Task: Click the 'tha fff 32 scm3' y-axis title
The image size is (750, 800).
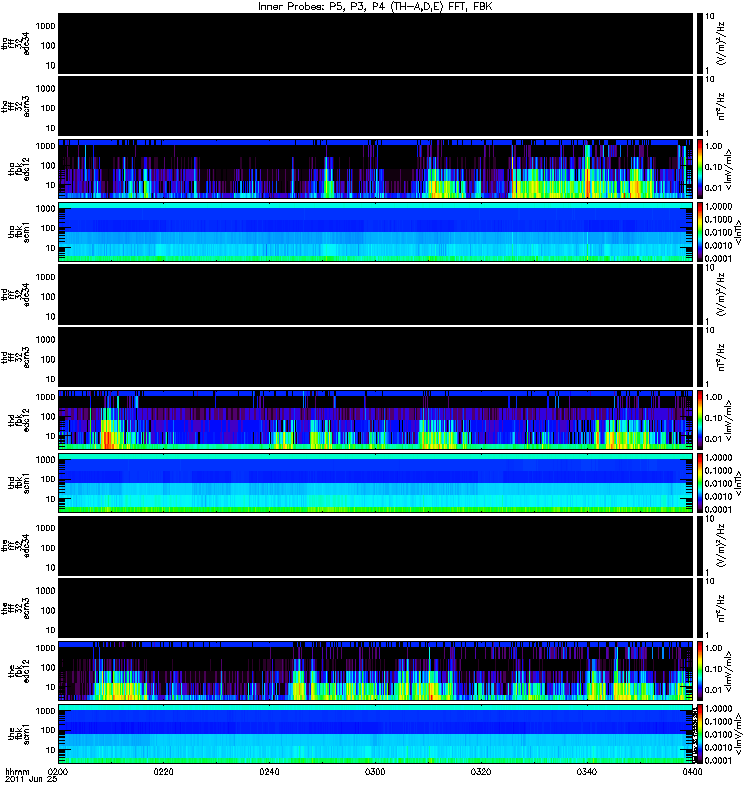Action: 16,106
